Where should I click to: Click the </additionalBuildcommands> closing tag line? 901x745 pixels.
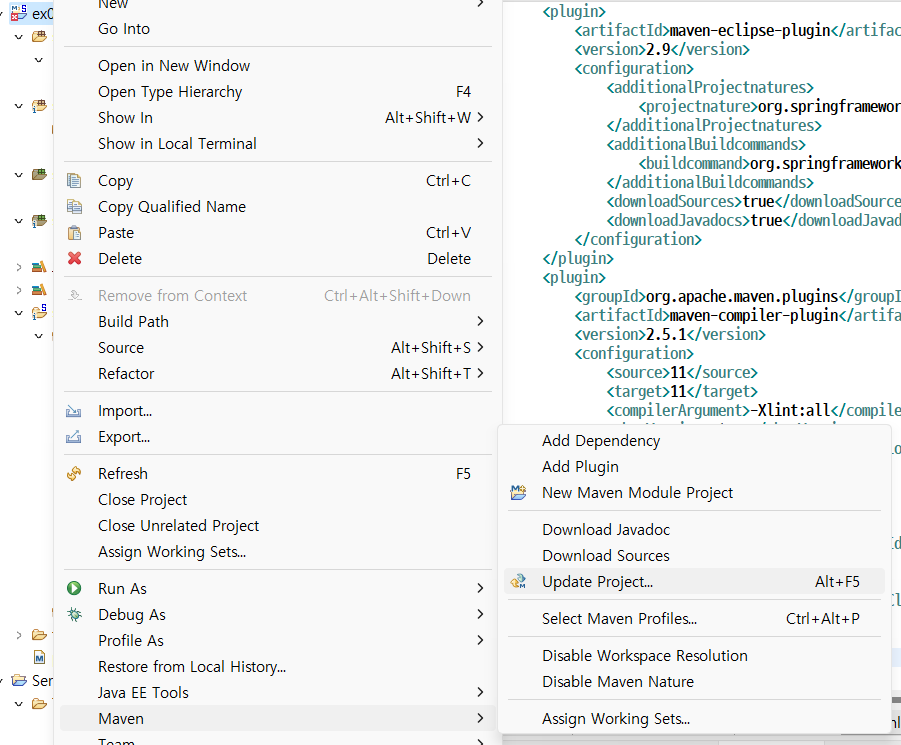[710, 182]
